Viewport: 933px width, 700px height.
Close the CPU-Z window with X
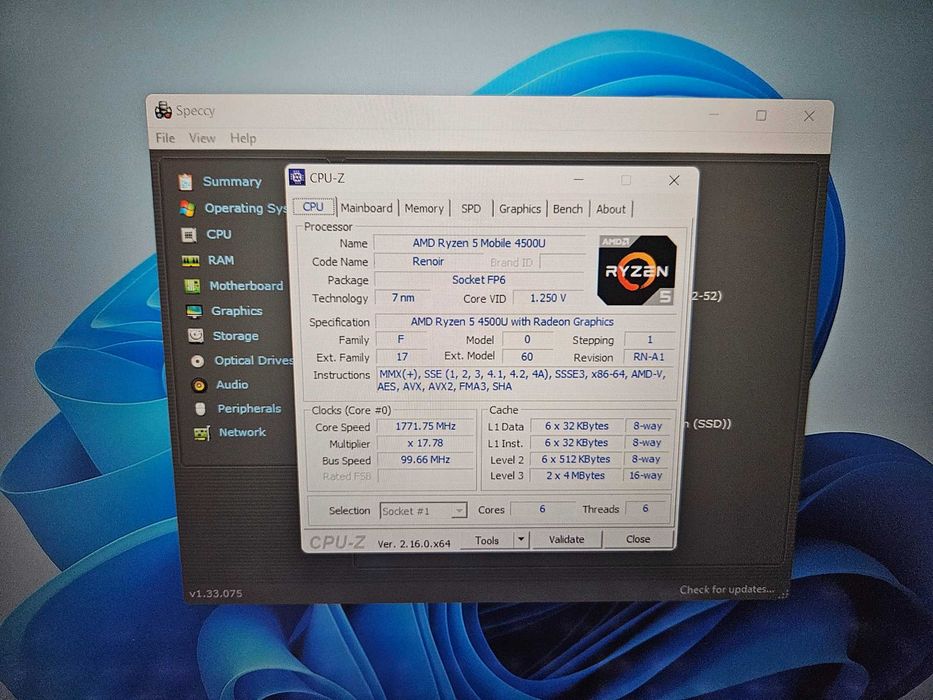pyautogui.click(x=674, y=180)
